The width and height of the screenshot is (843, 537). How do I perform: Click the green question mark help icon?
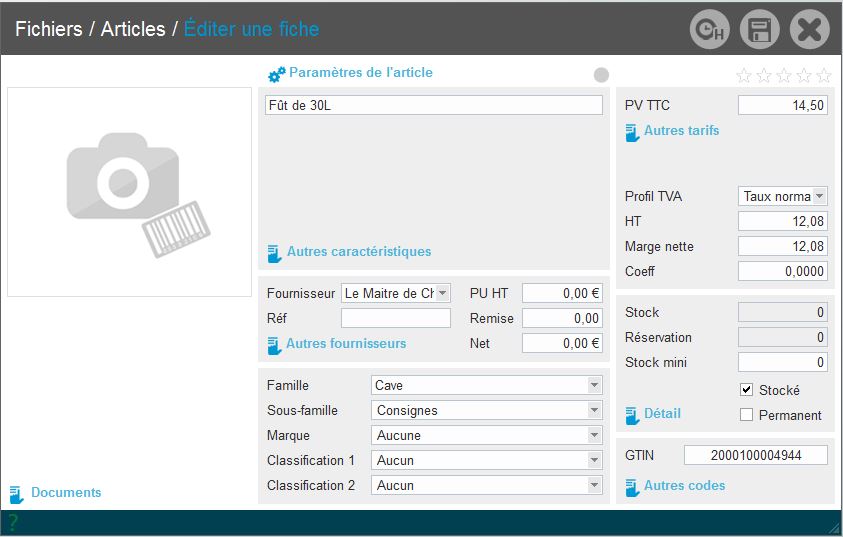pos(13,521)
